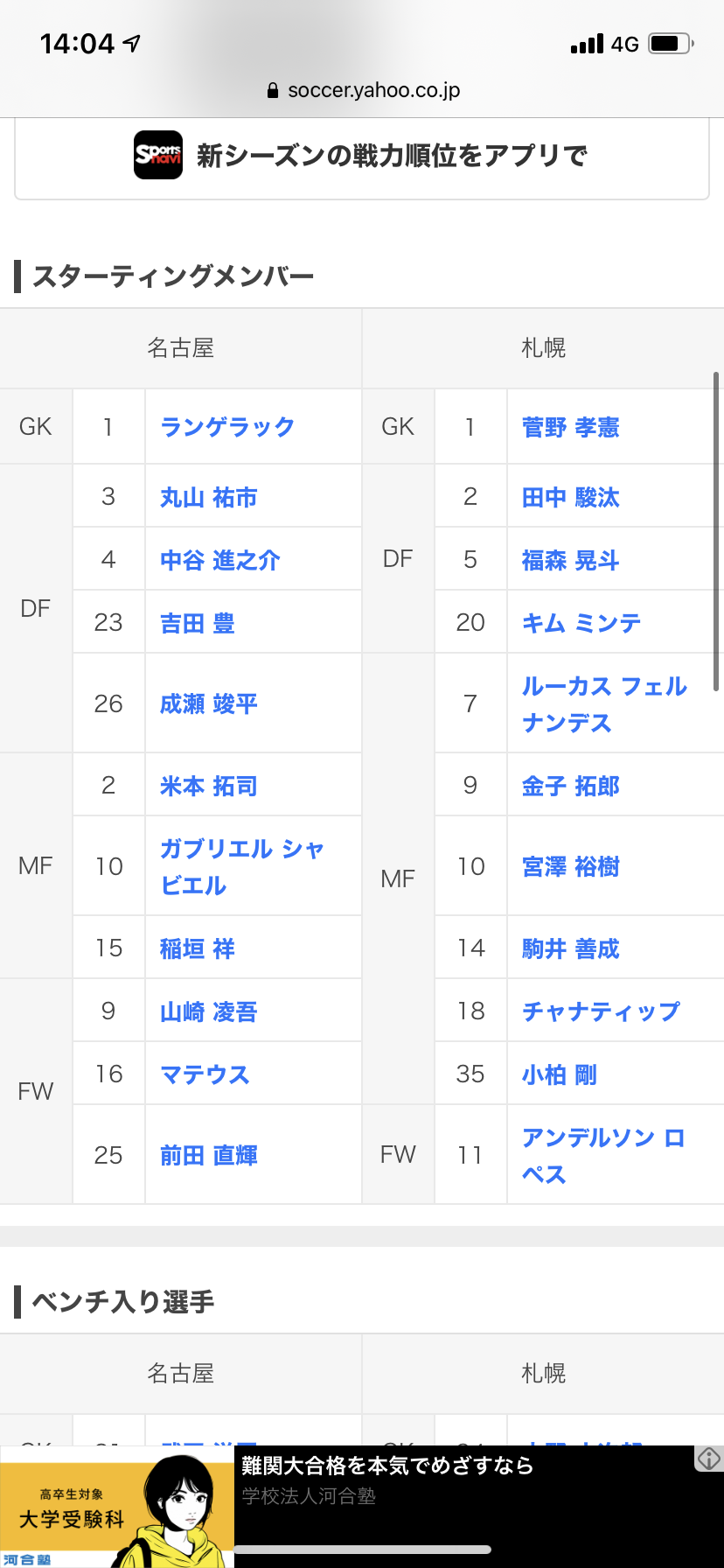Tap the Sportsnavi app icon
The height and width of the screenshot is (1568, 724).
coord(158,155)
